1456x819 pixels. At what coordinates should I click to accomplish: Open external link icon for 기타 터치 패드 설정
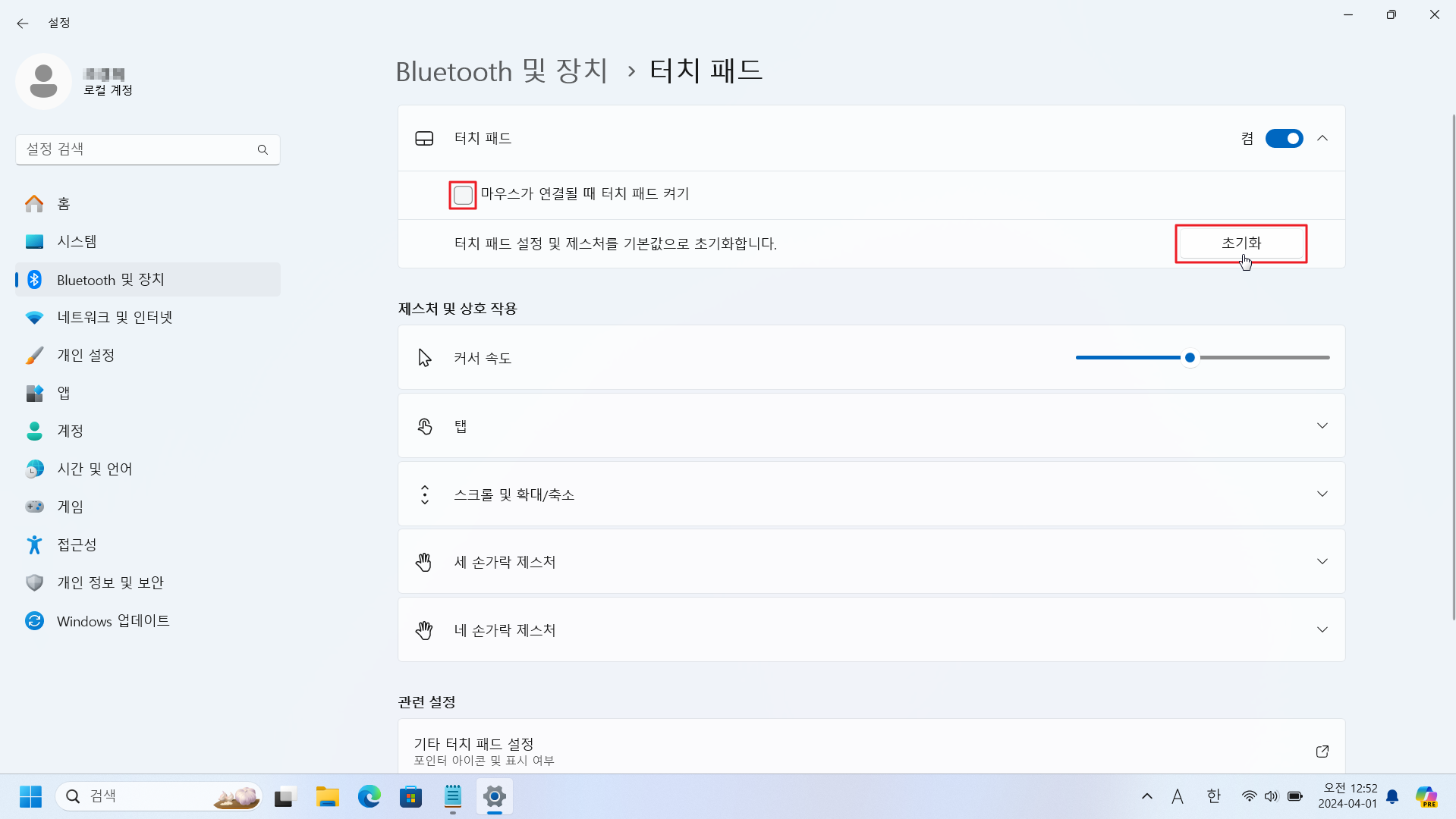(1322, 751)
